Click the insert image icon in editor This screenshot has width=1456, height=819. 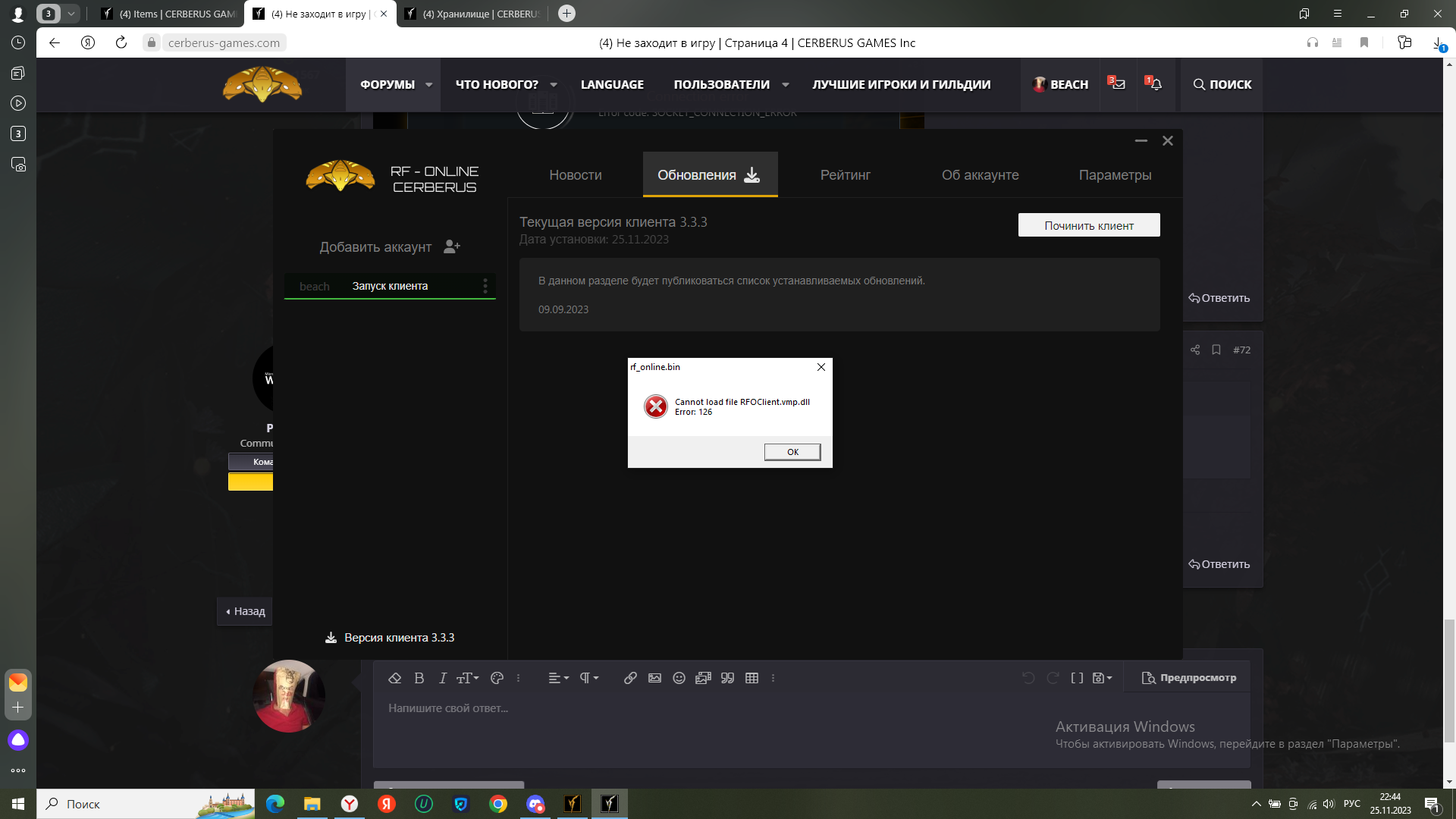[x=654, y=678]
